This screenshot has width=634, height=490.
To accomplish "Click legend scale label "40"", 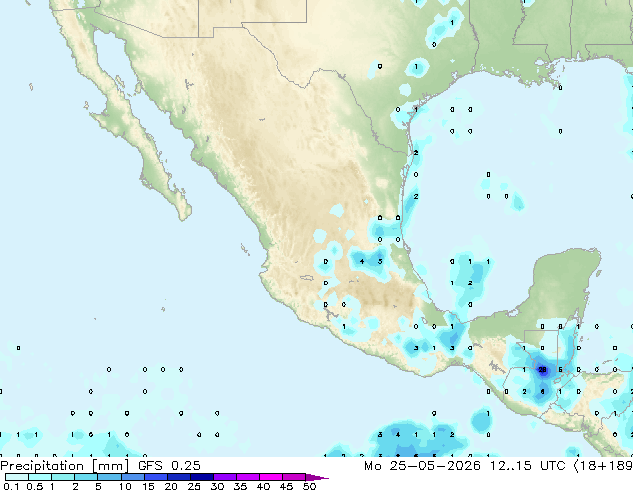I will (263, 486).
